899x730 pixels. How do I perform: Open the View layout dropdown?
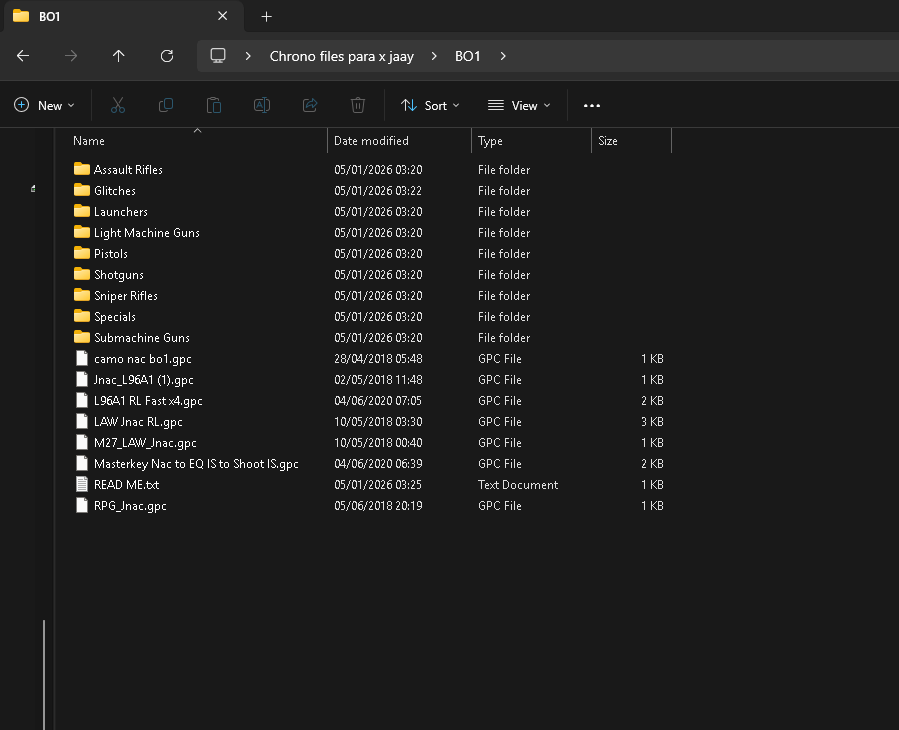coord(519,105)
